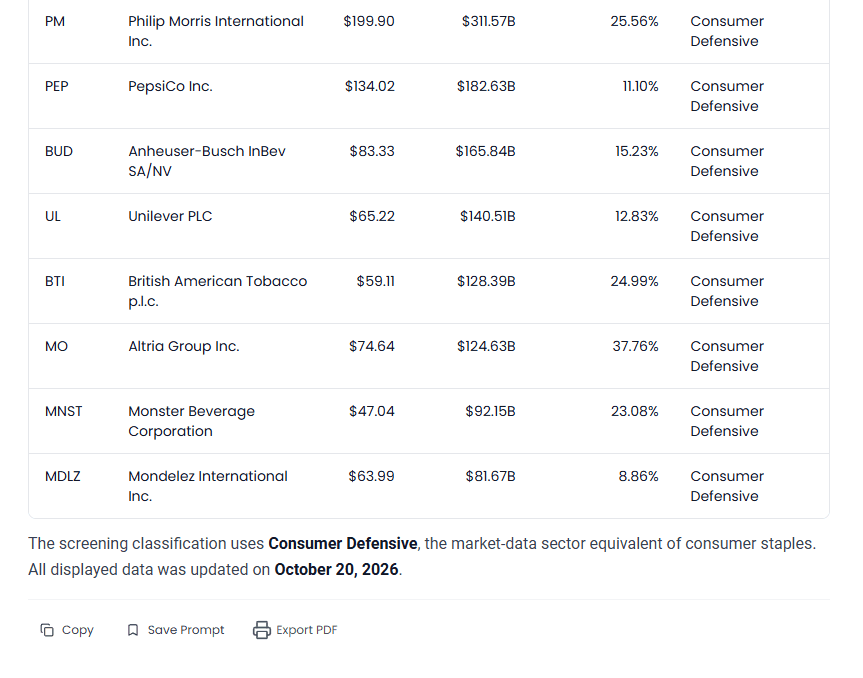This screenshot has height=678, width=863.
Task: Click Altria Group Inc. company name
Action: point(184,346)
